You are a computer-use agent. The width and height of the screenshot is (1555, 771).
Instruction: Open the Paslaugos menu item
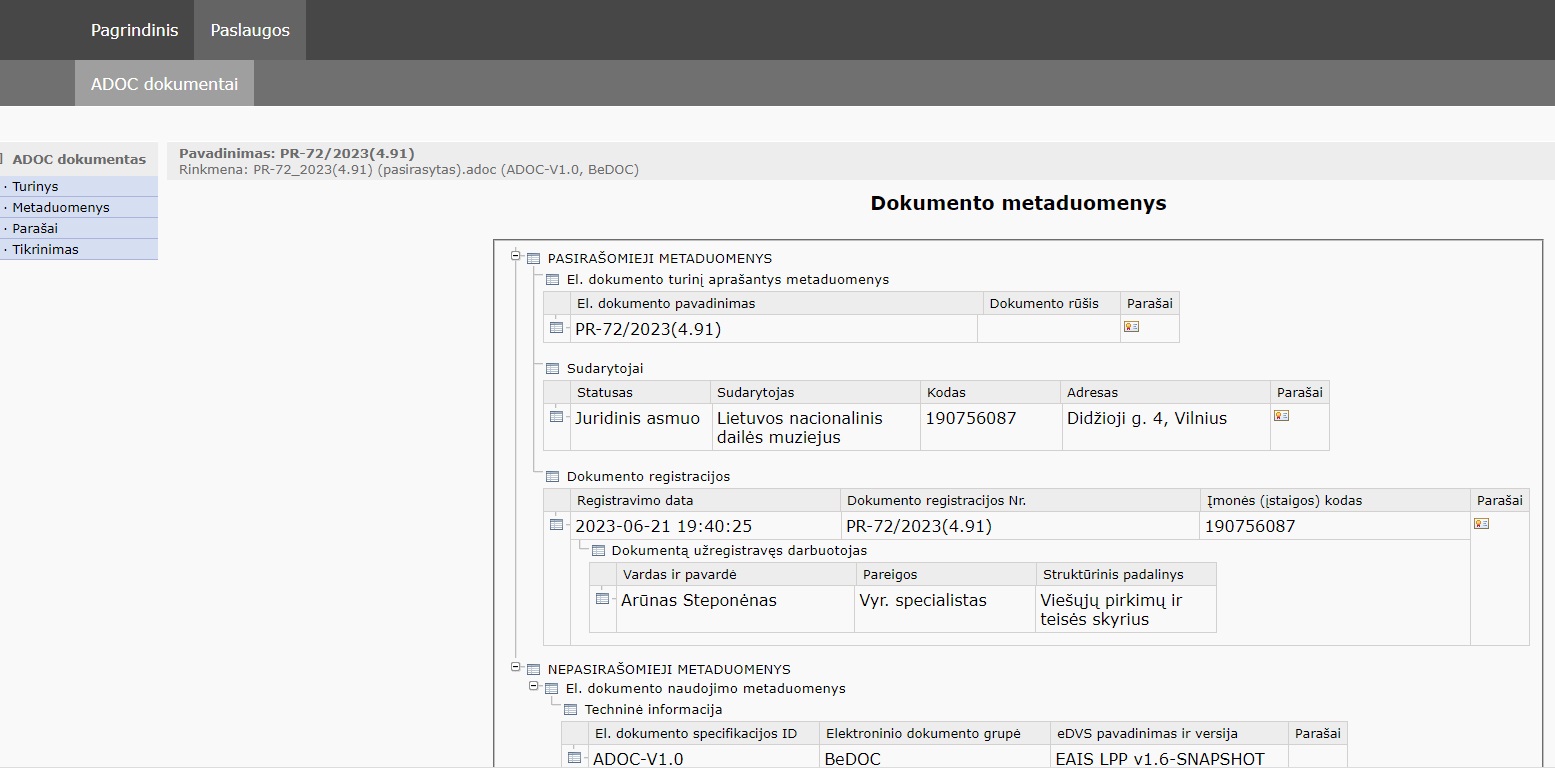[250, 30]
